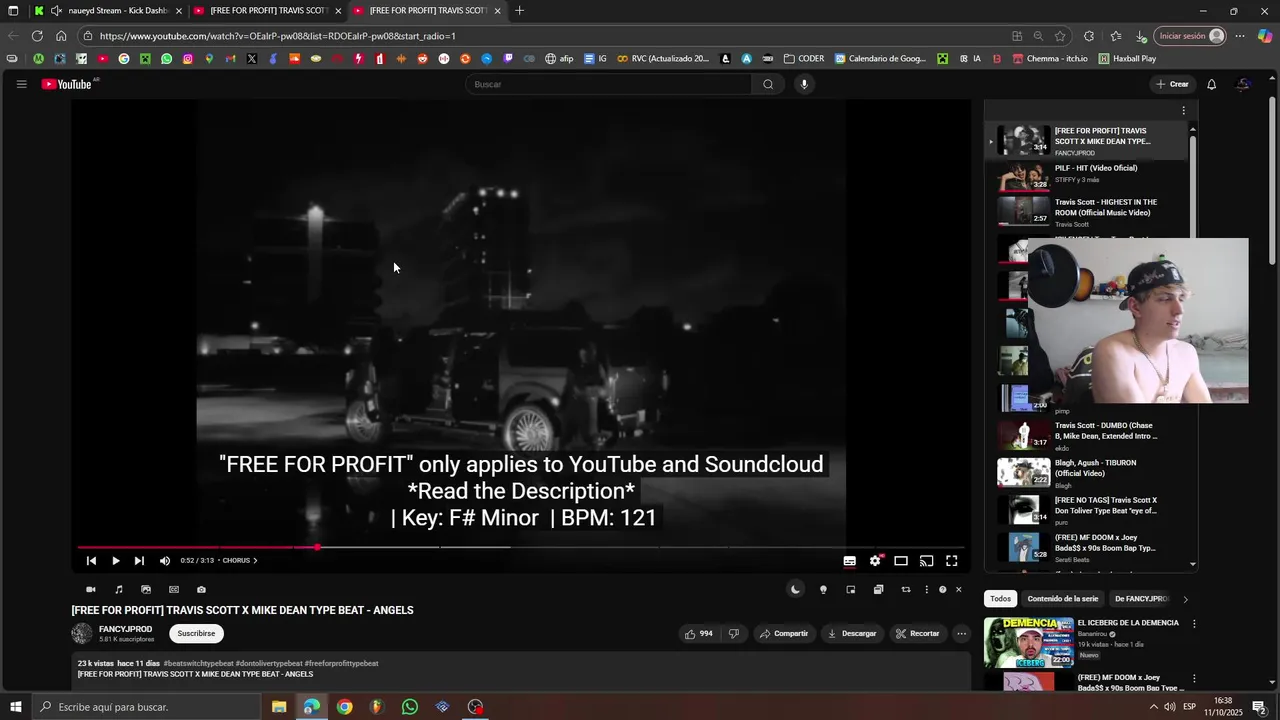This screenshot has height=720, width=1280.
Task: Open the Windows Start menu
Action: pos(16,707)
